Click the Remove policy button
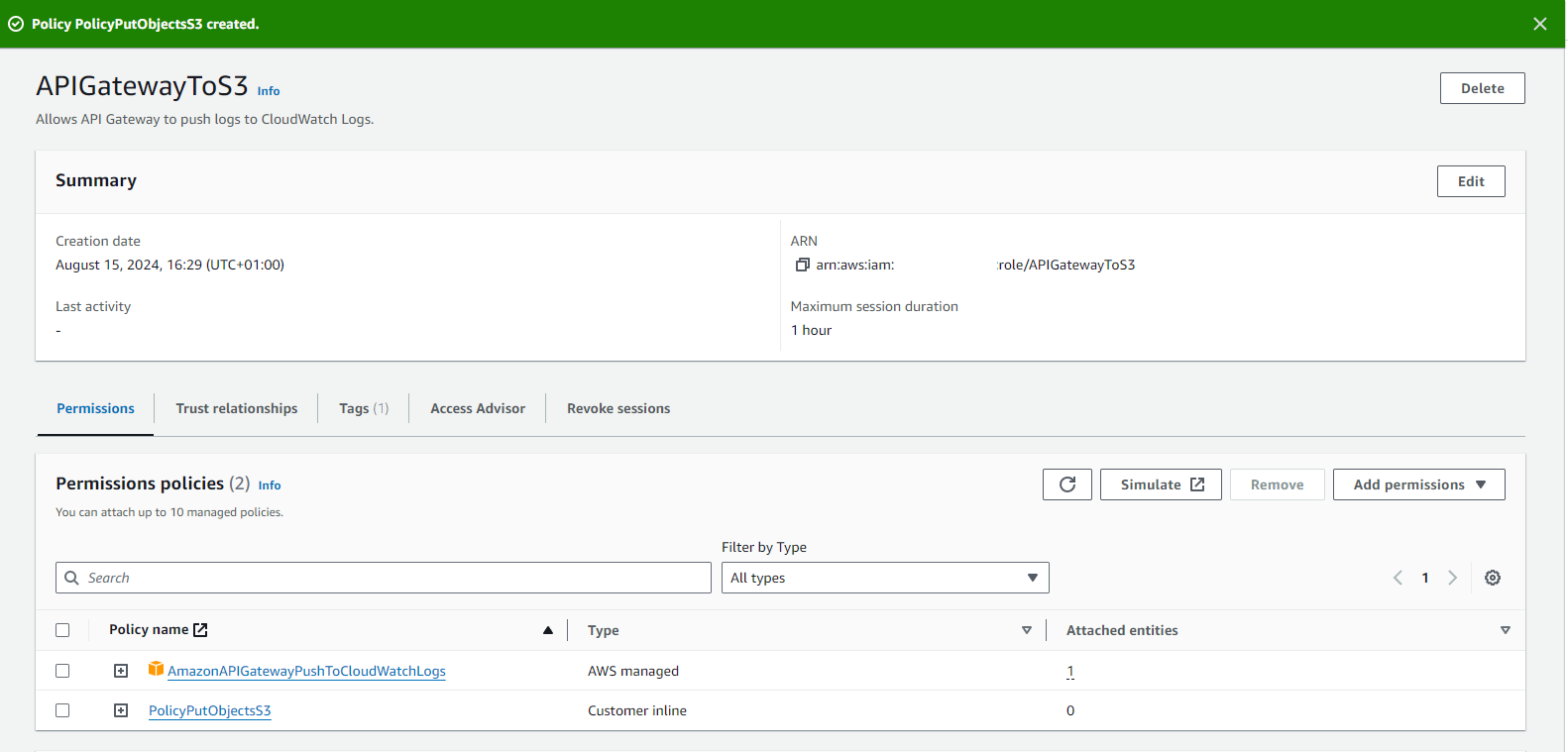This screenshot has height=752, width=1568. tap(1277, 484)
